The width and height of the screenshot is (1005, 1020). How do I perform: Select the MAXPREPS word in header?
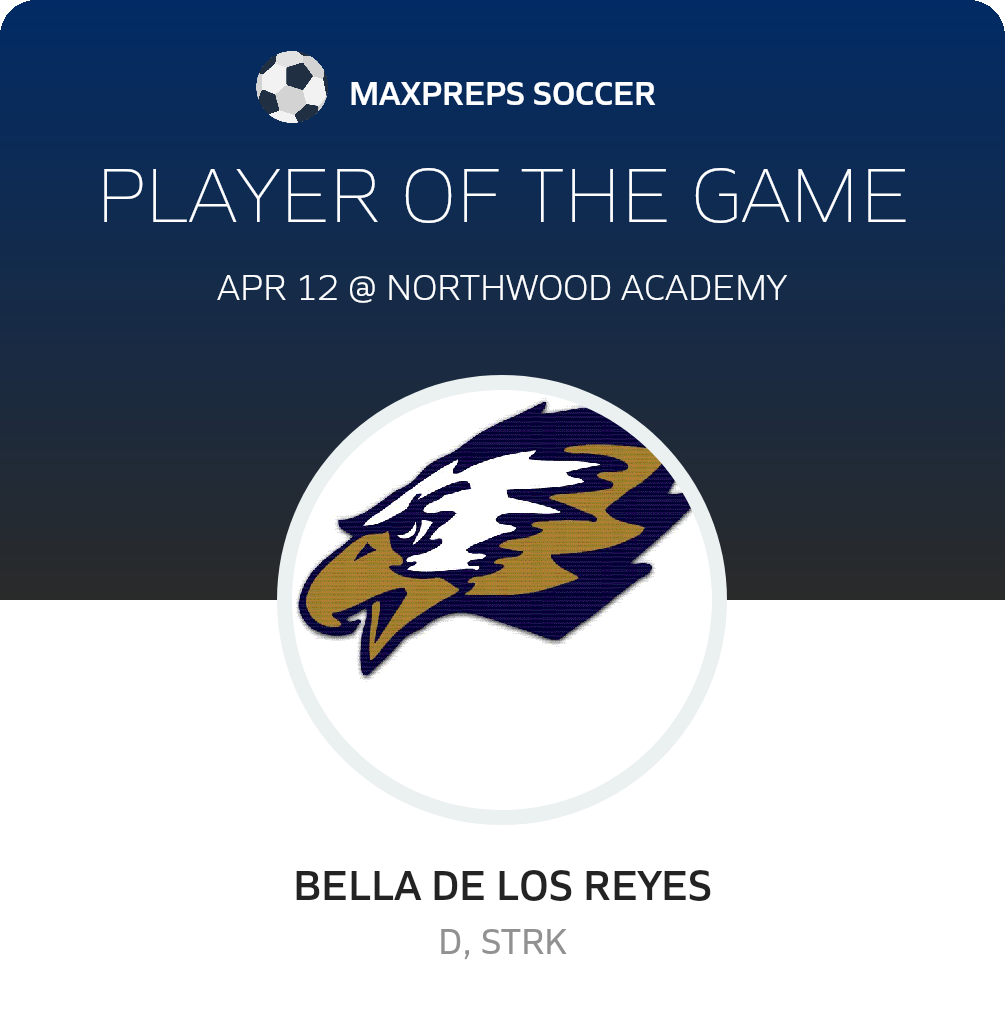pos(437,94)
